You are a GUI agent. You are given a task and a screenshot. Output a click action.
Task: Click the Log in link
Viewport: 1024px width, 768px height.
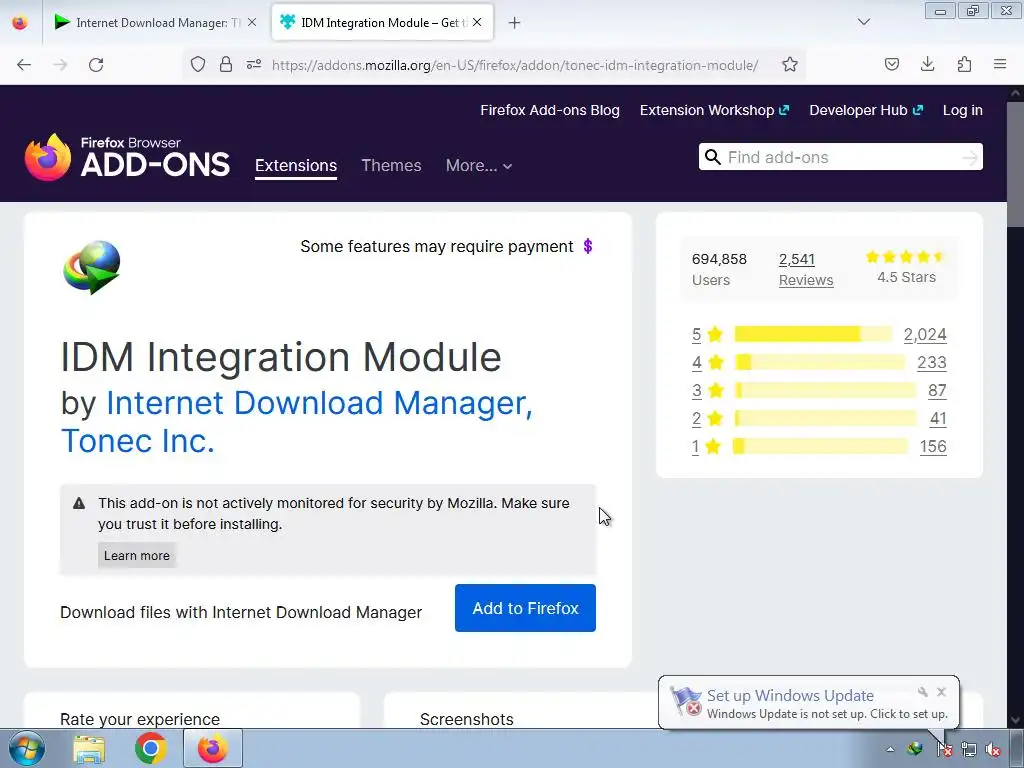click(963, 110)
